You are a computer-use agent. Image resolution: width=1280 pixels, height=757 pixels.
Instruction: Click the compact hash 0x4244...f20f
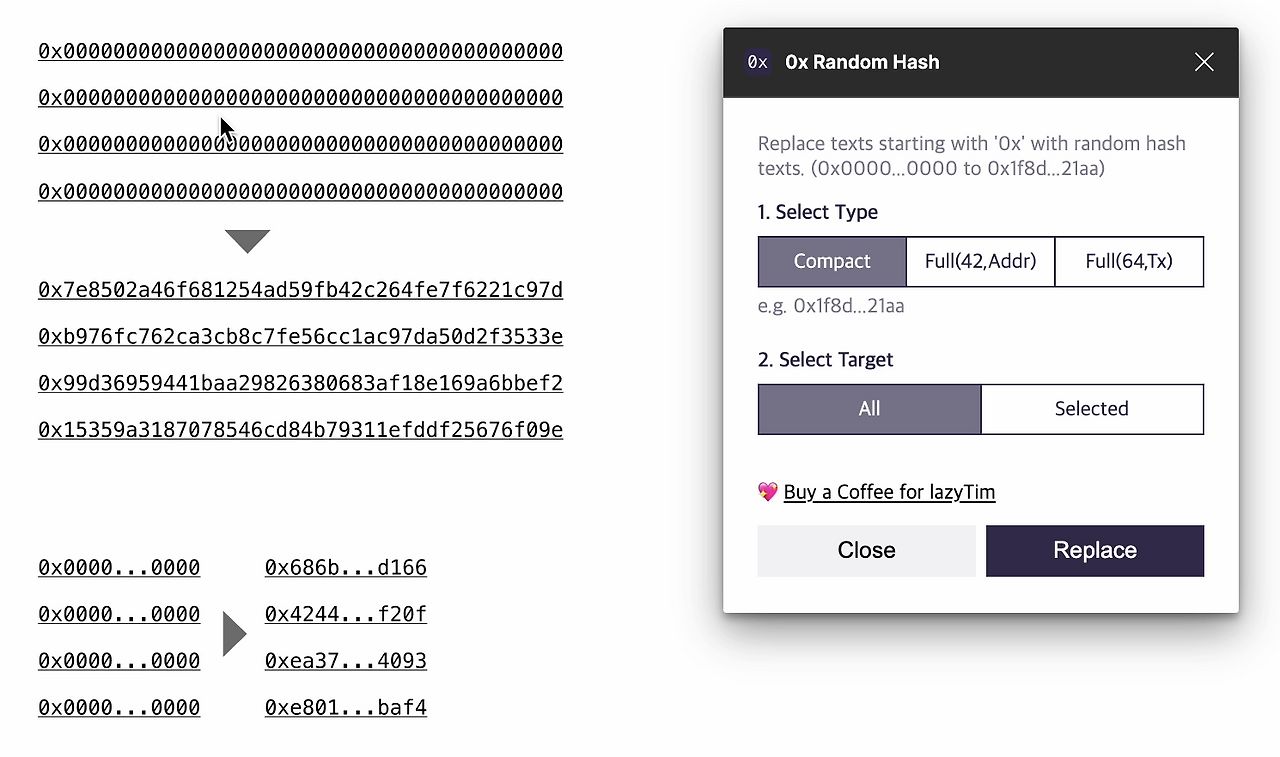pyautogui.click(x=345, y=614)
